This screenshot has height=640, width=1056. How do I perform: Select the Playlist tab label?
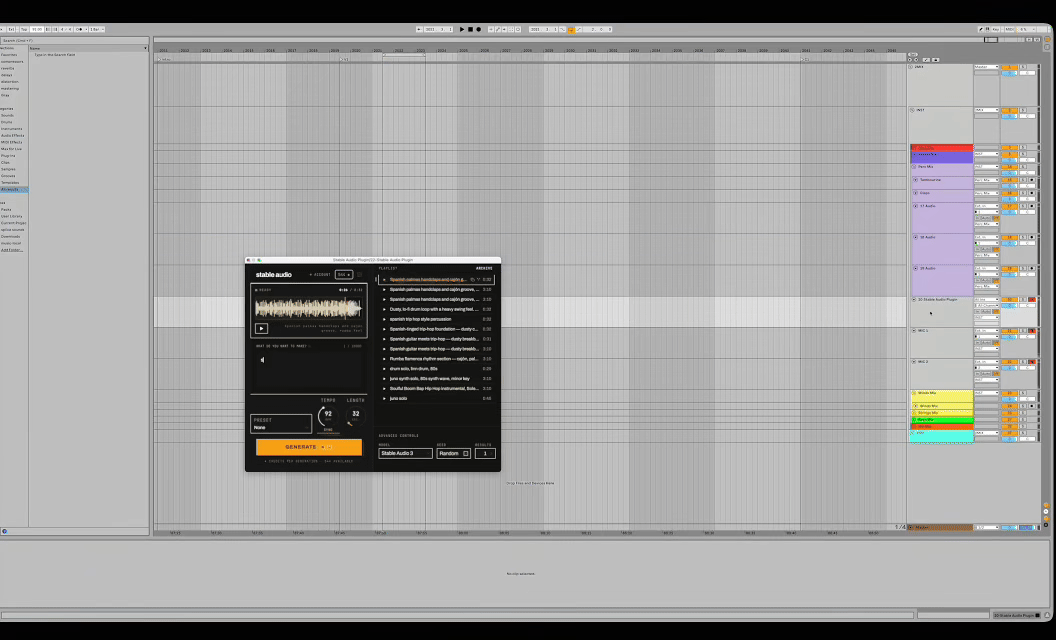coord(388,268)
